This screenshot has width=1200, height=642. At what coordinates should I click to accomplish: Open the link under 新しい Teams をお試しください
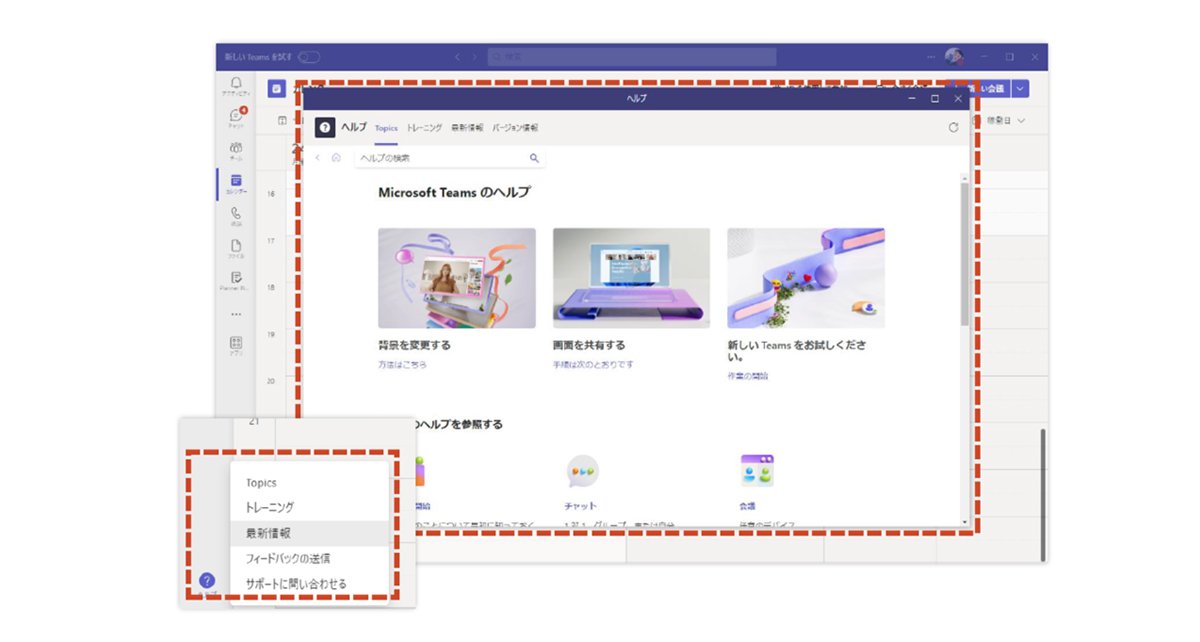748,376
